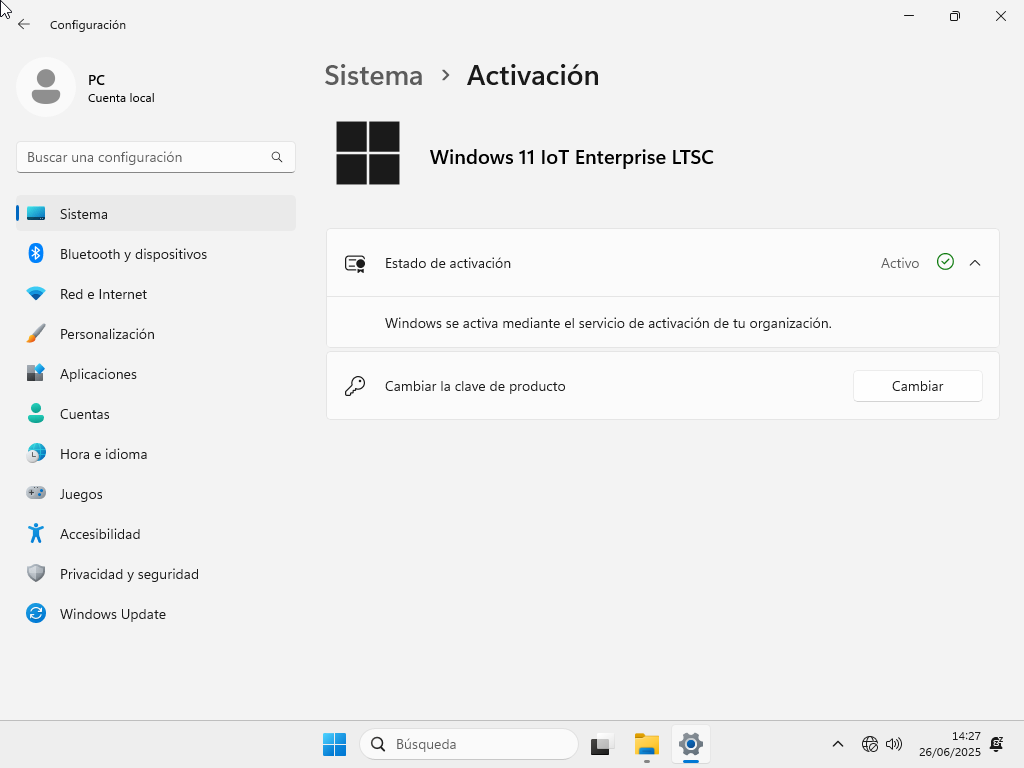The image size is (1024, 768).
Task: Open the clock and date flyout
Action: tap(950, 744)
